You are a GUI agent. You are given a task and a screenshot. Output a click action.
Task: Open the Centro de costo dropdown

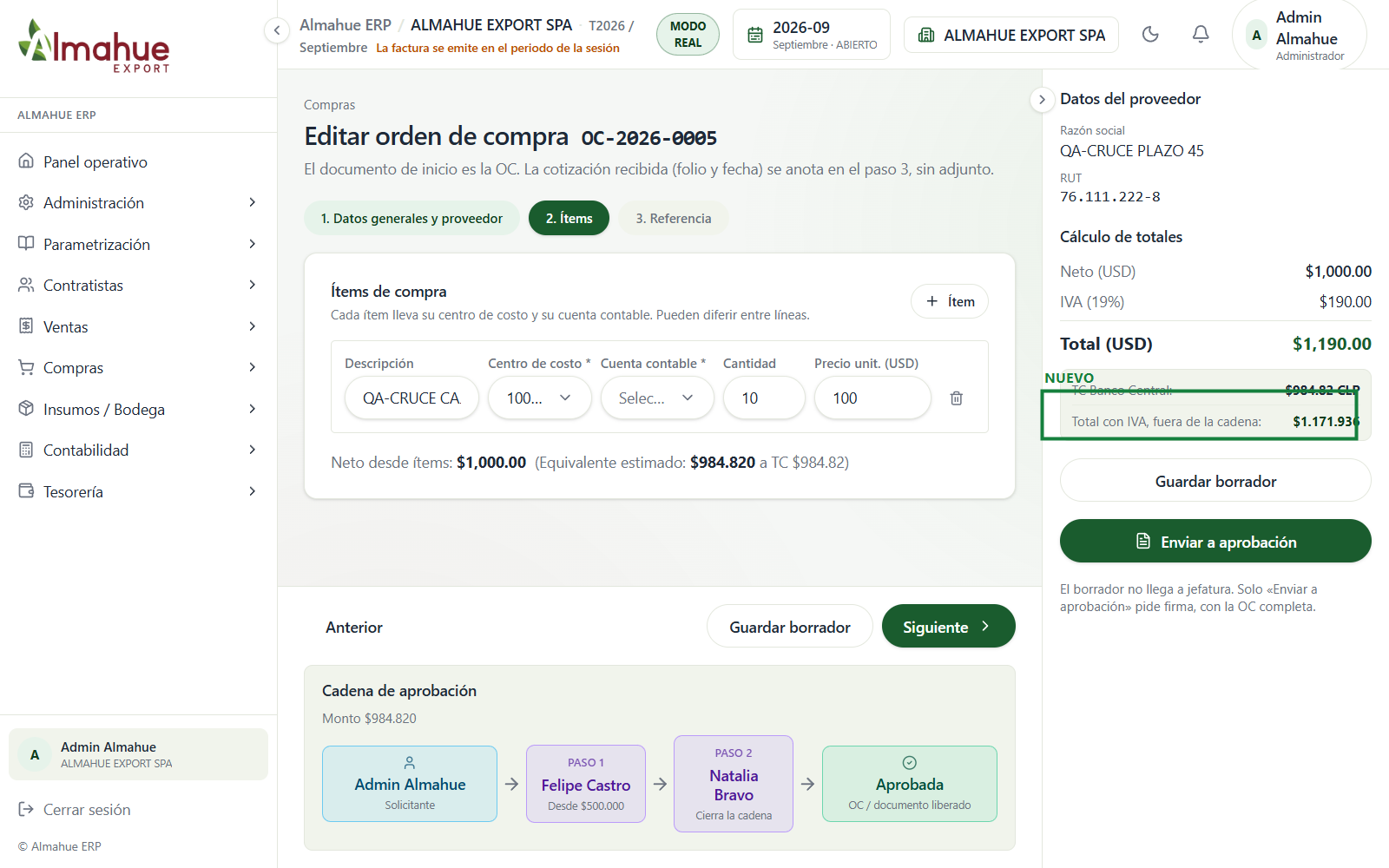539,398
